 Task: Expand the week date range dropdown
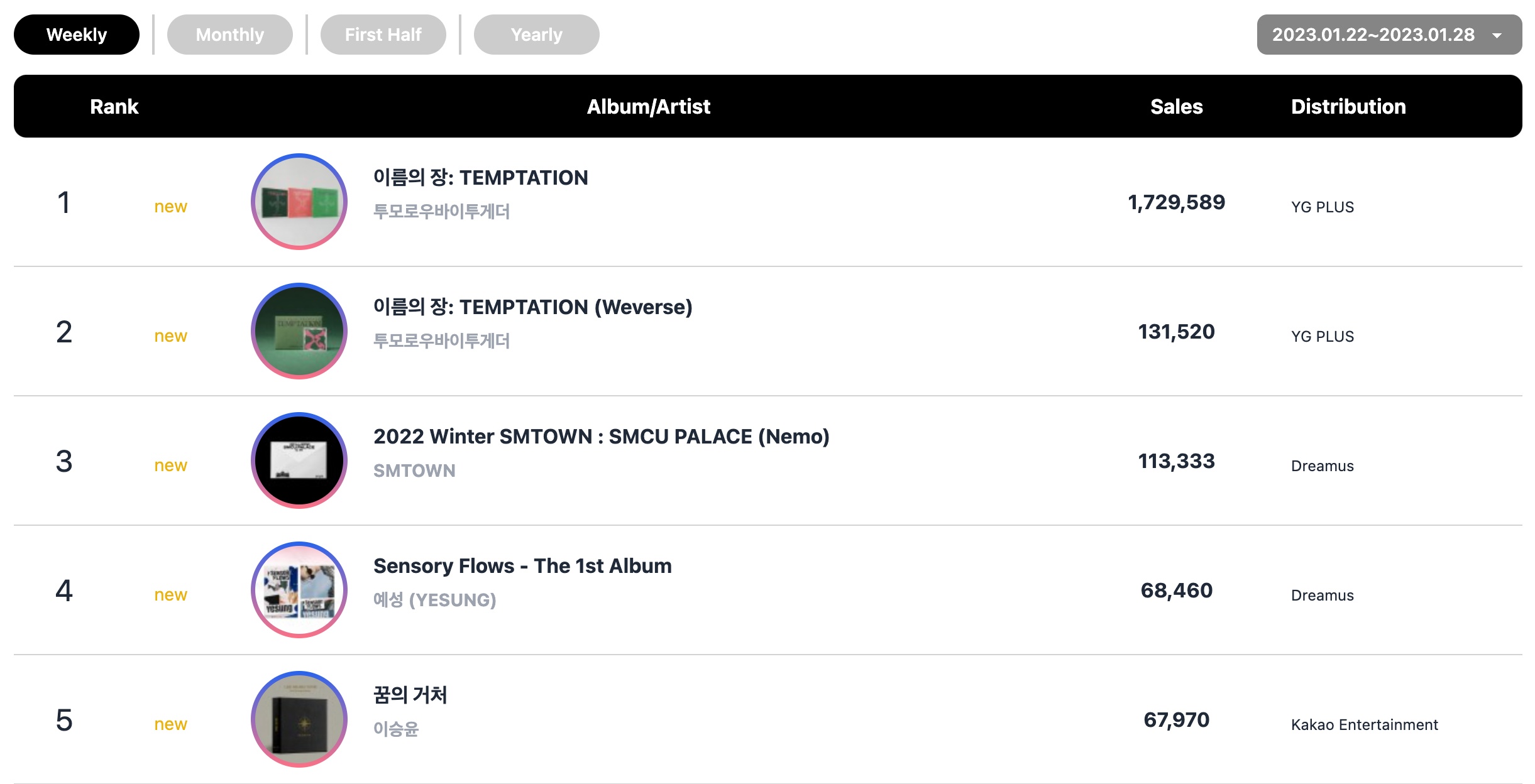pyautogui.click(x=1373, y=35)
